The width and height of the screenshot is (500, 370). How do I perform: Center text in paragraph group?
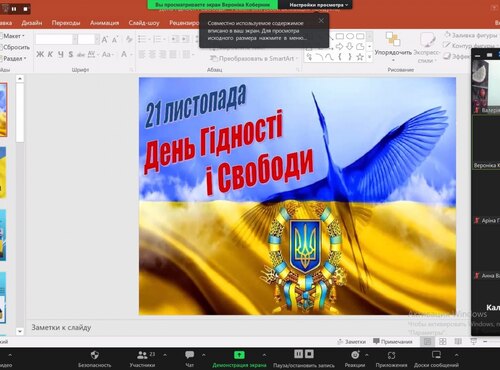[152, 54]
